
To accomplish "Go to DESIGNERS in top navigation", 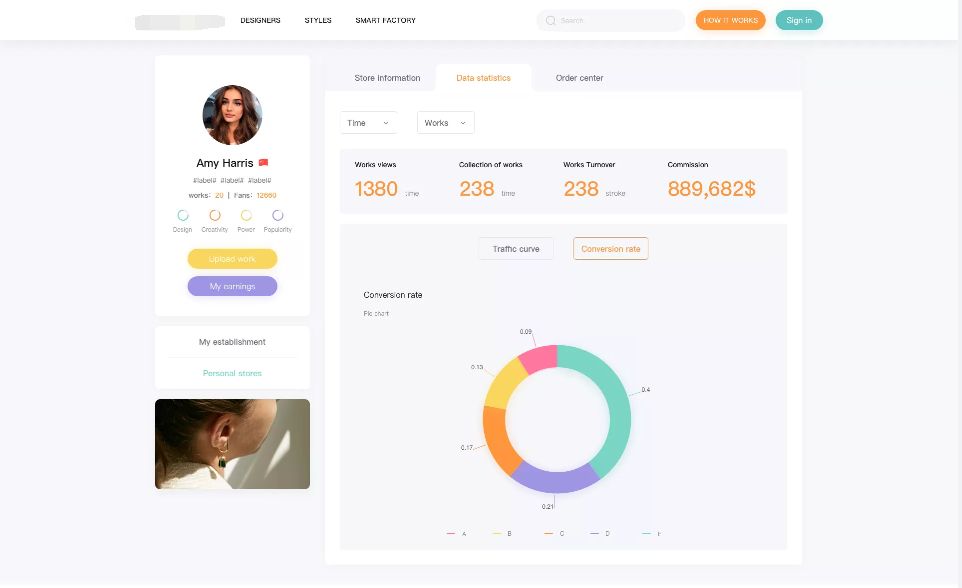I will click(260, 20).
